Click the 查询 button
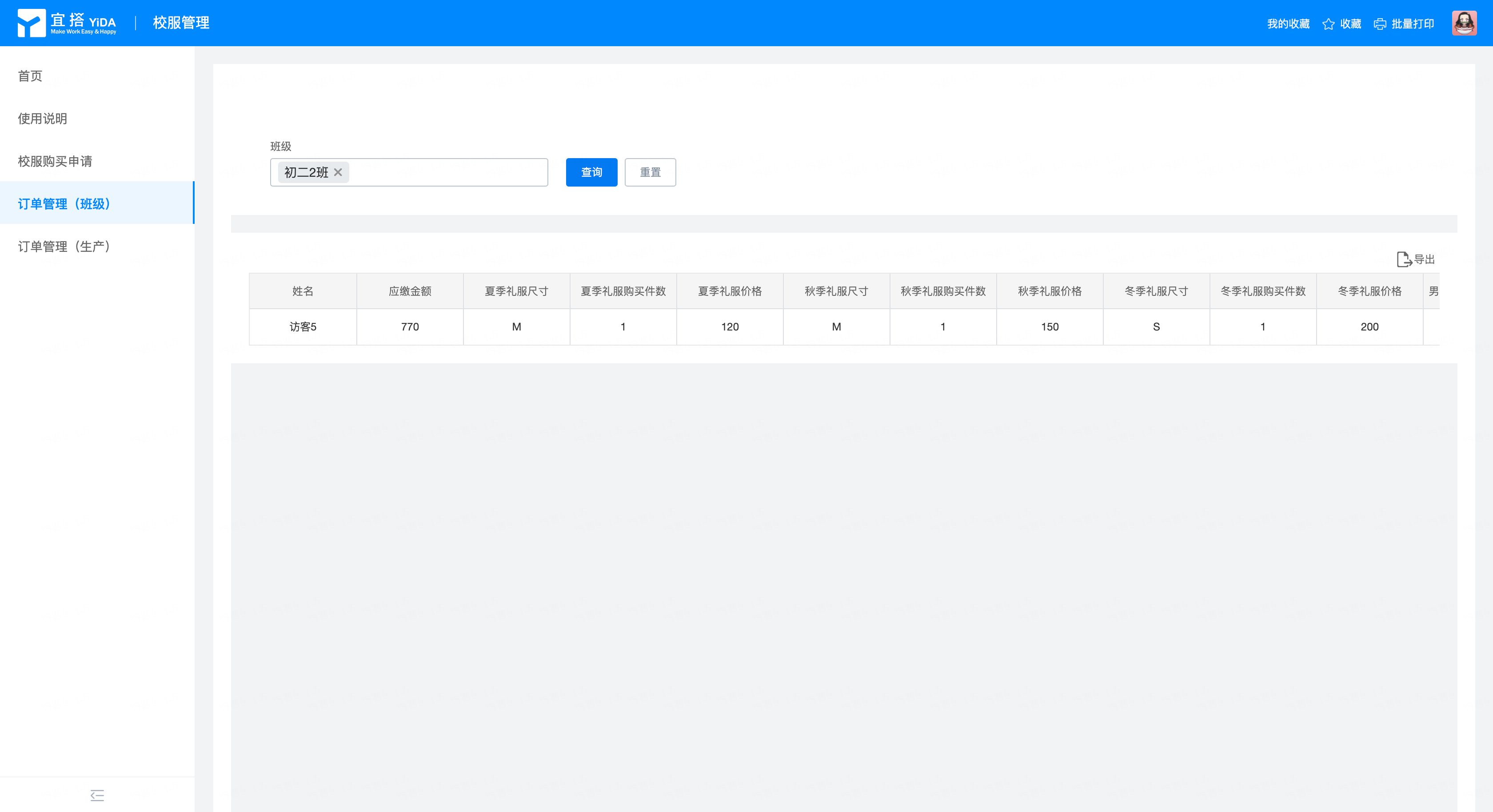Screen dimensions: 1493x812 tap(591, 172)
